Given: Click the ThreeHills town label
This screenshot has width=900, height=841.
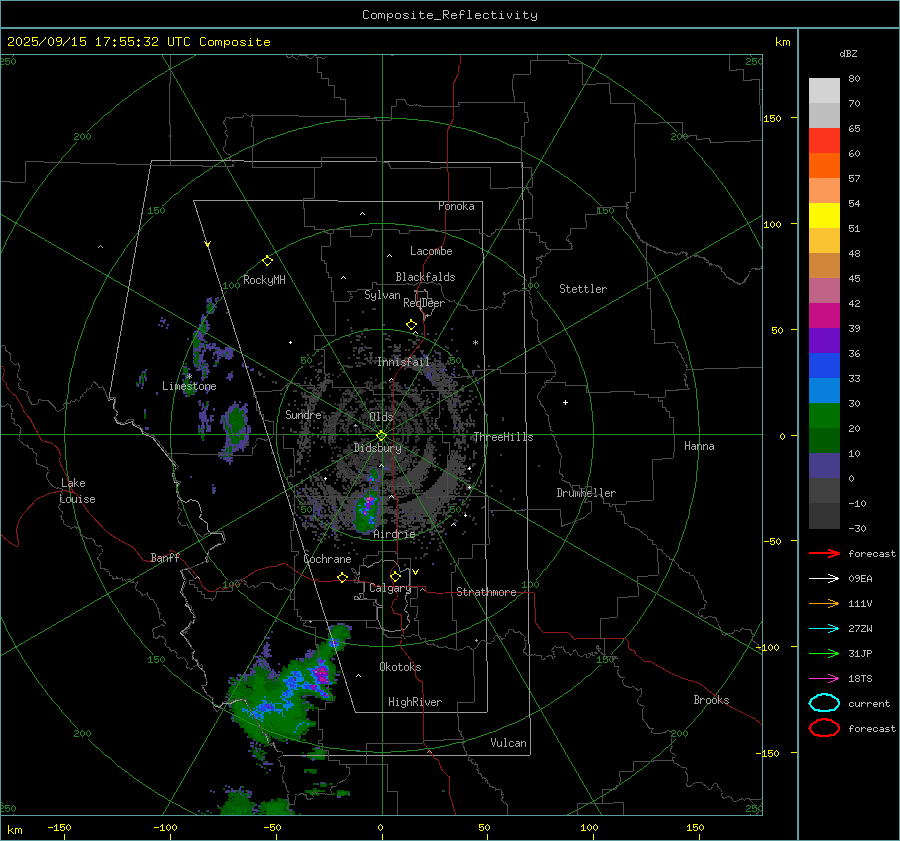Looking at the screenshot, I should (x=503, y=437).
